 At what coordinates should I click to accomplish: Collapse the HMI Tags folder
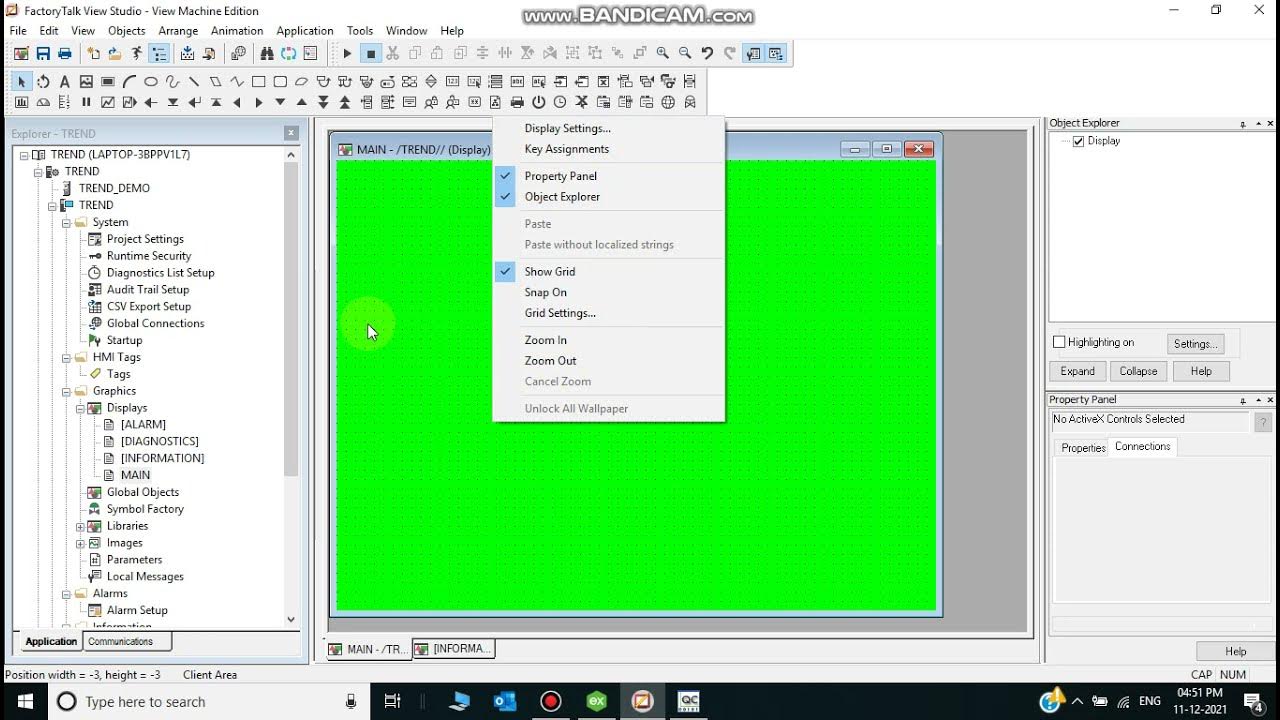pos(66,357)
